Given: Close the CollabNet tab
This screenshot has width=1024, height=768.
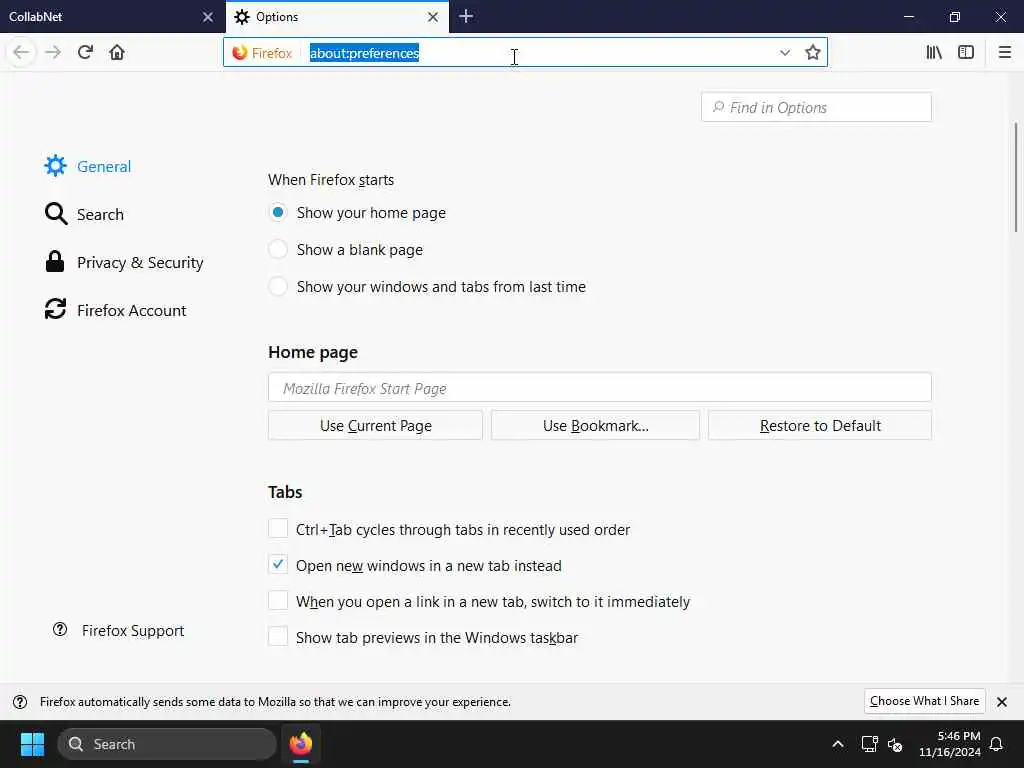Looking at the screenshot, I should click(208, 17).
